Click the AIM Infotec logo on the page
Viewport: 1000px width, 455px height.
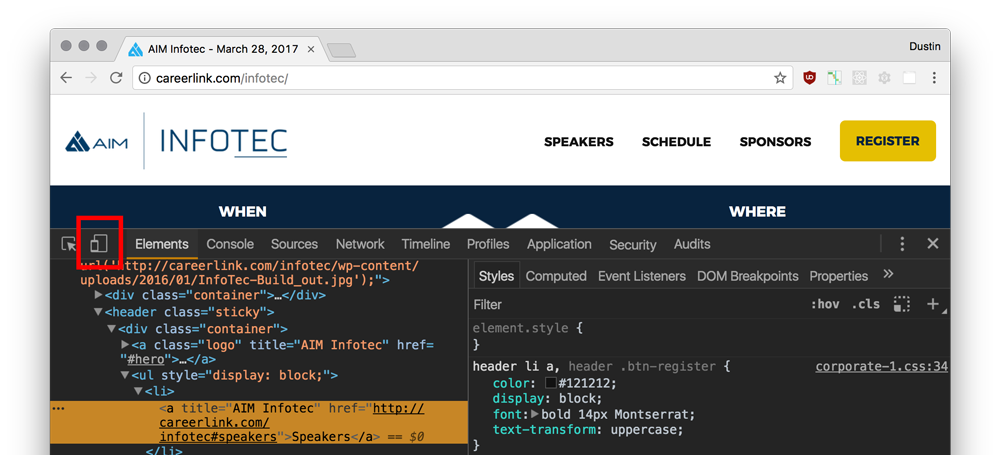click(x=176, y=141)
